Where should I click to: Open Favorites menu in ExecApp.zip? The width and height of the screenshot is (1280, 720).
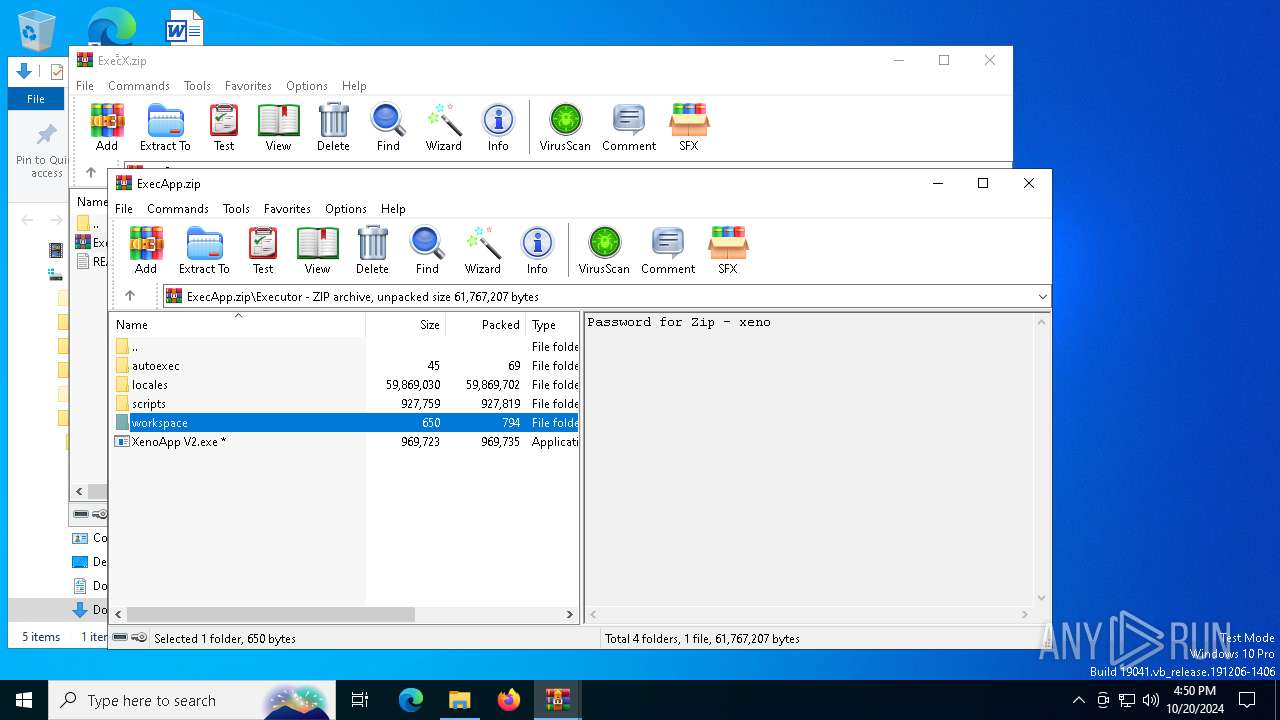287,209
